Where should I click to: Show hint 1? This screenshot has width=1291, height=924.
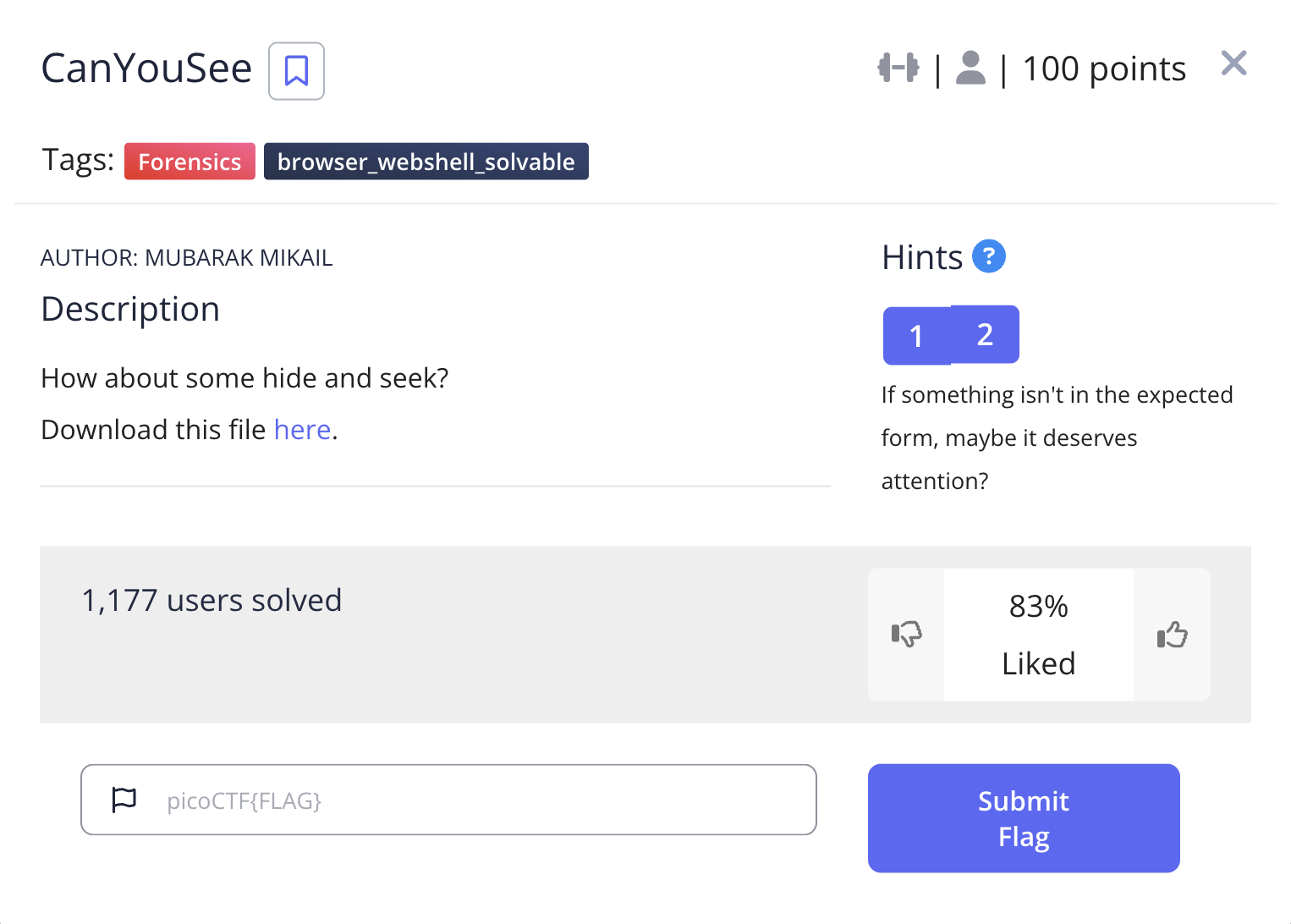click(916, 336)
